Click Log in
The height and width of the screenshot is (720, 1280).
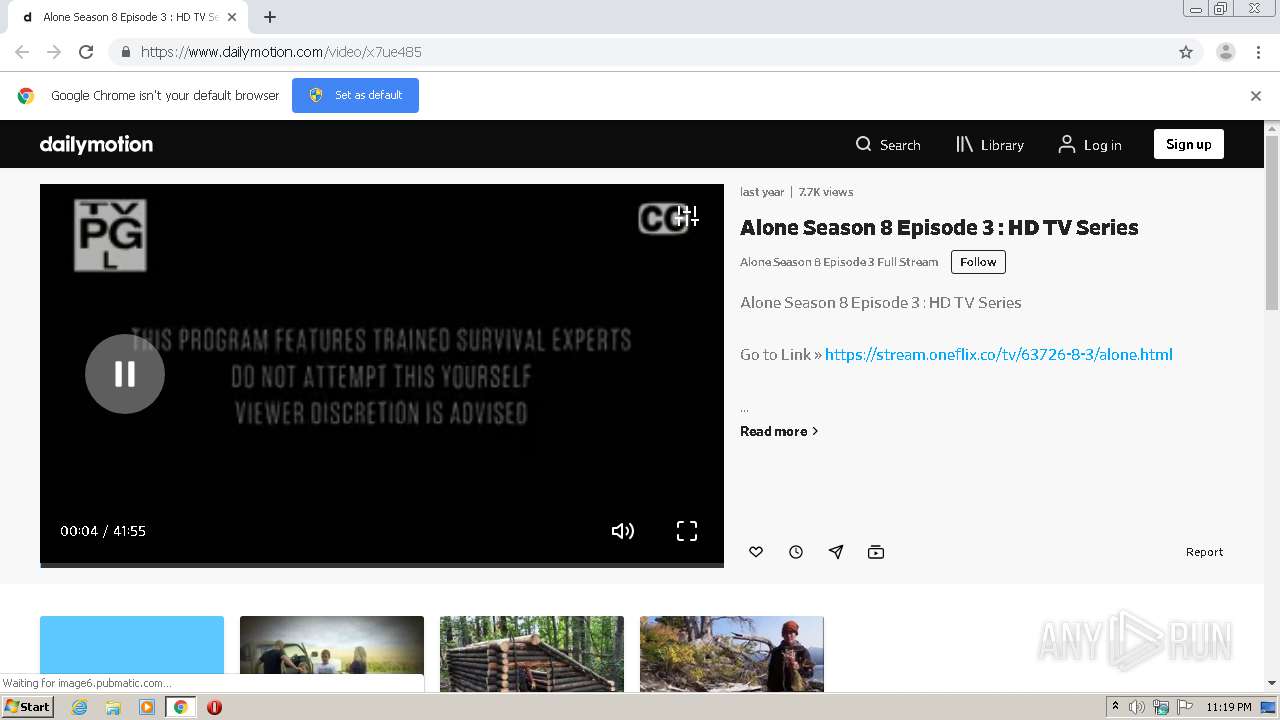pyautogui.click(x=1090, y=145)
